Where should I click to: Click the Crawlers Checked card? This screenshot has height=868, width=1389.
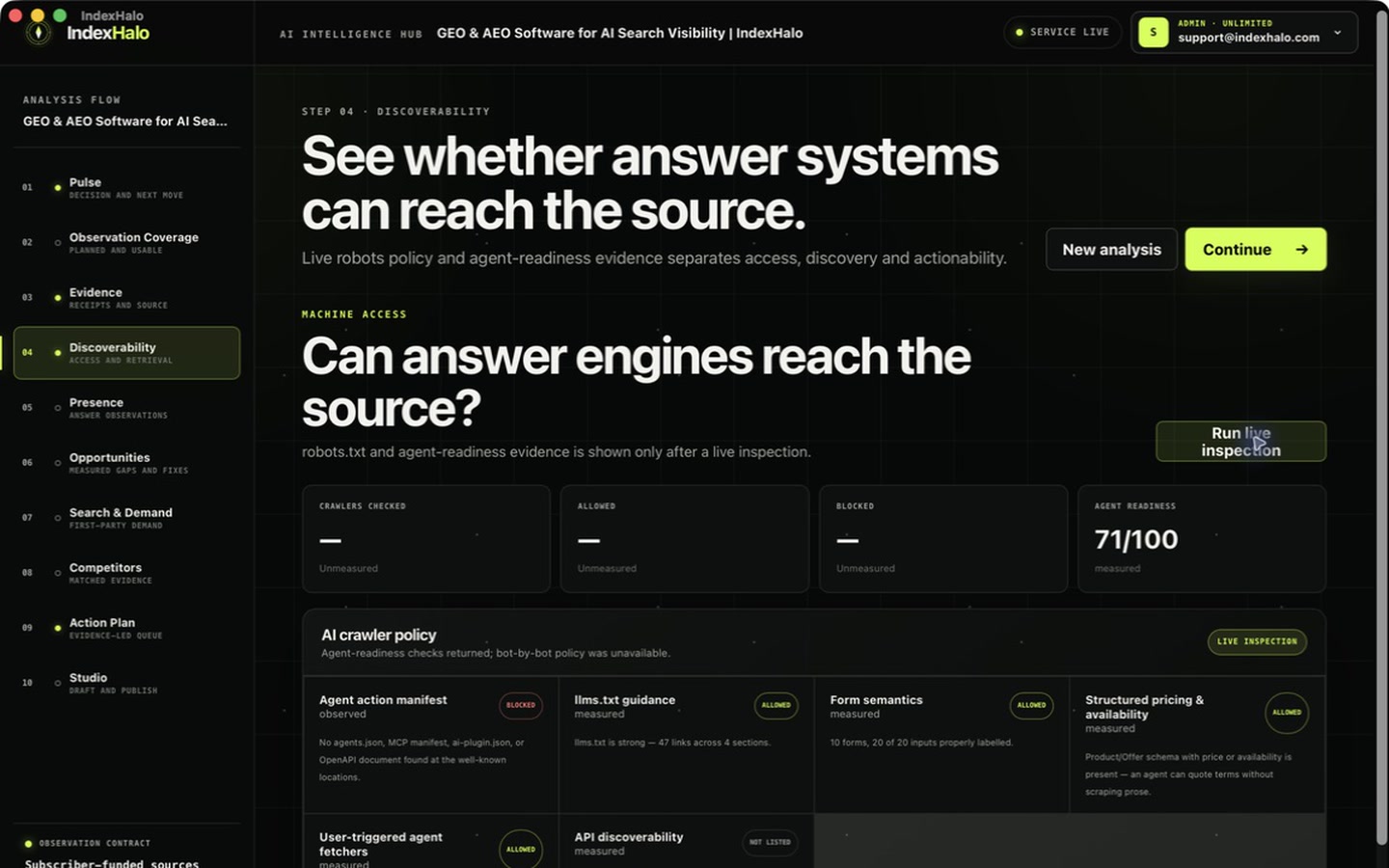pyautogui.click(x=425, y=538)
